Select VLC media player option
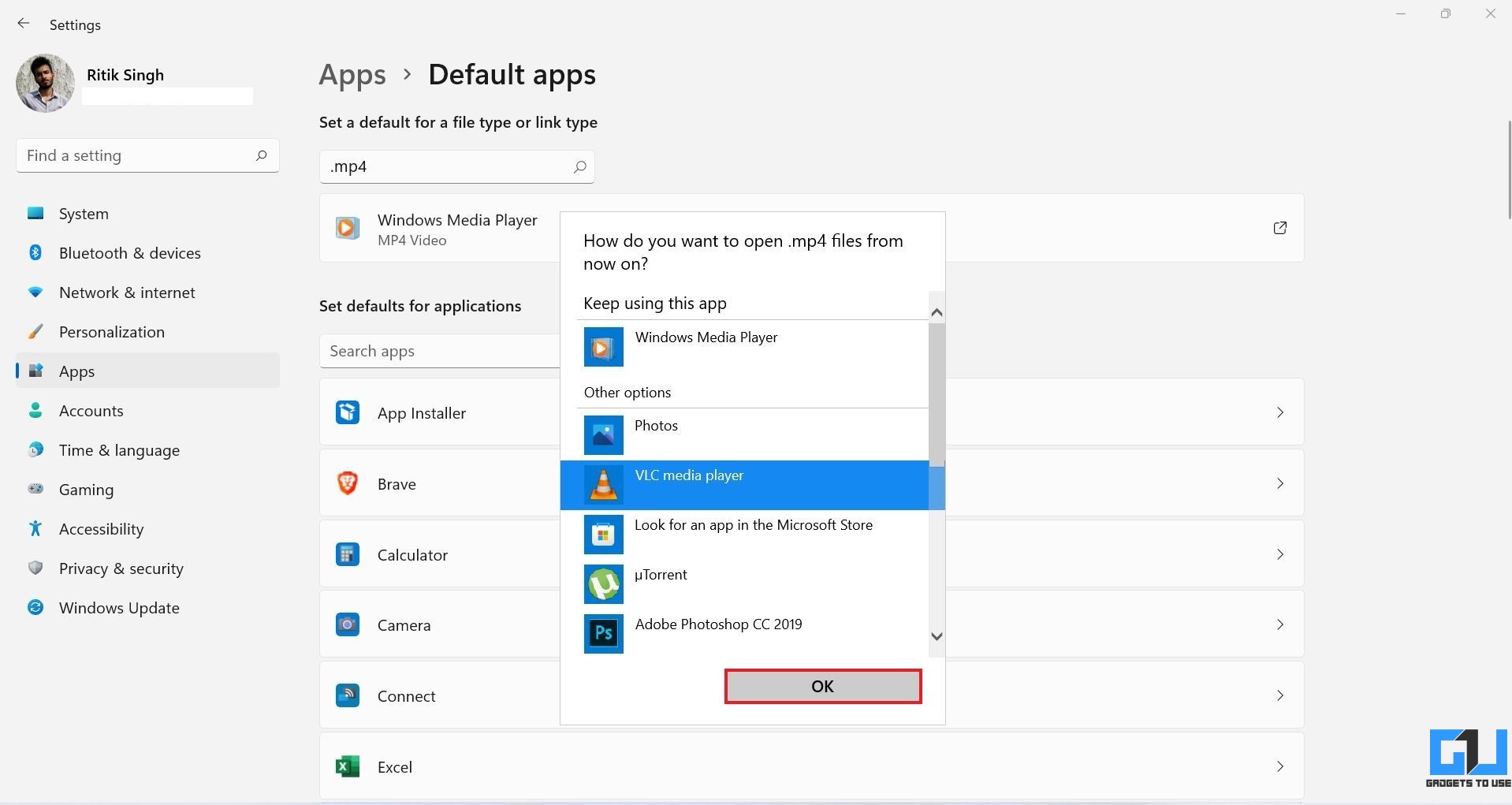The width and height of the screenshot is (1512, 805). 745,485
